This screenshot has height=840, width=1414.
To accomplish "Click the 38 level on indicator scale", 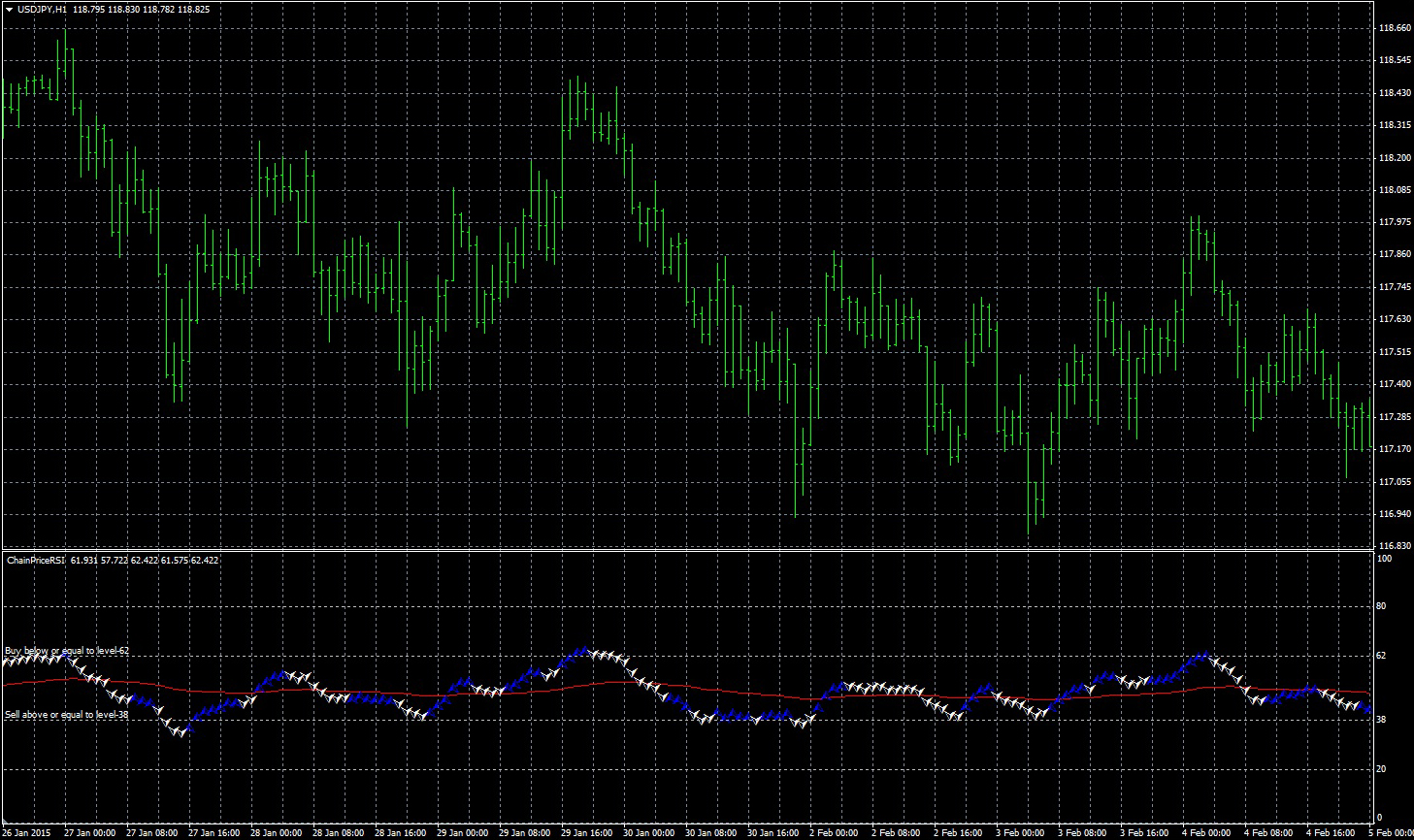I will point(1383,719).
